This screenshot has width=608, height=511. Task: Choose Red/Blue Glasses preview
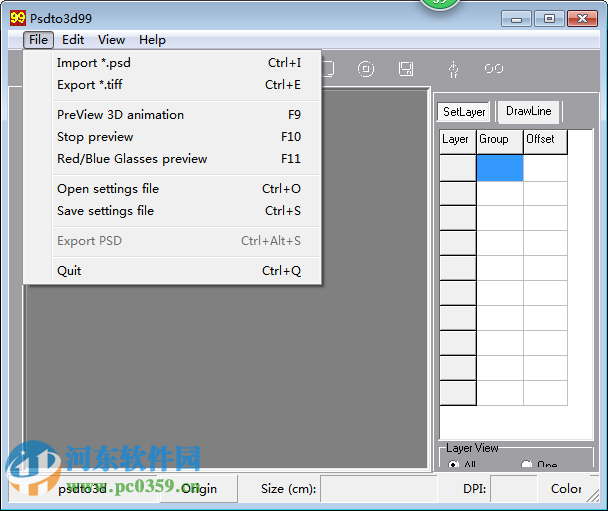coord(179,159)
